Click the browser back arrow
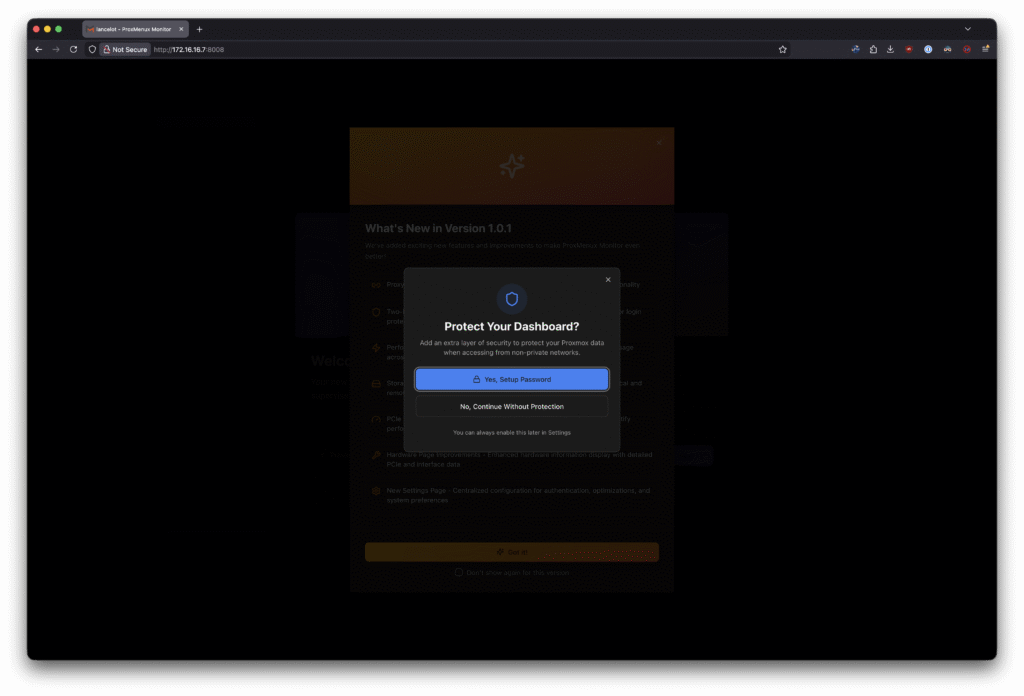 click(x=39, y=49)
